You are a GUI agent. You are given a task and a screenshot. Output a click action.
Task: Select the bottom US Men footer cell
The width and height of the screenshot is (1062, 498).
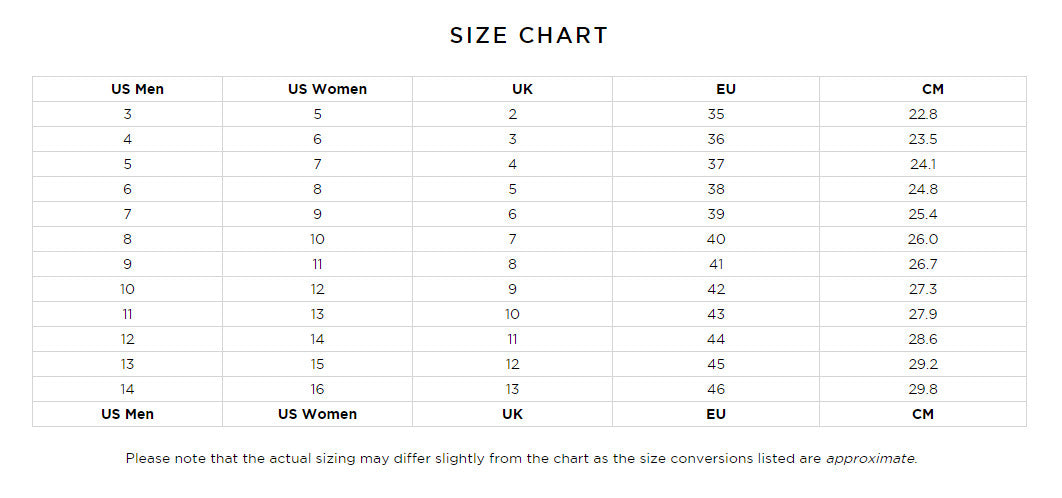point(127,414)
